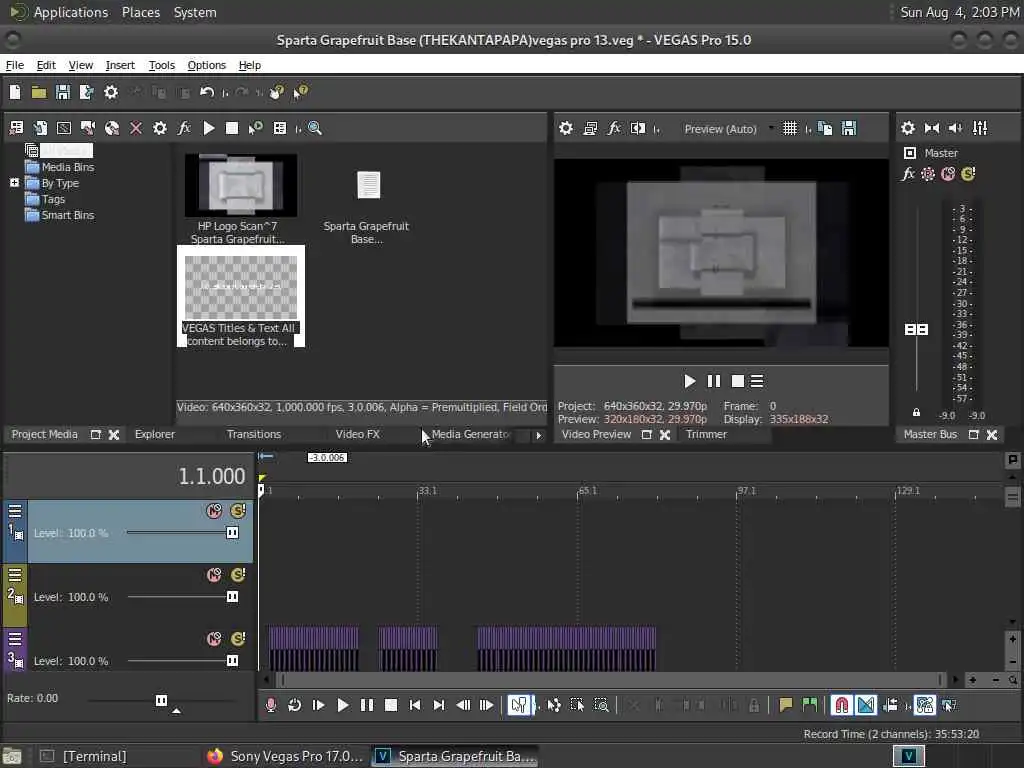Click Dim Output speaker icon
Viewport: 1024px width, 768px height.
[955, 128]
